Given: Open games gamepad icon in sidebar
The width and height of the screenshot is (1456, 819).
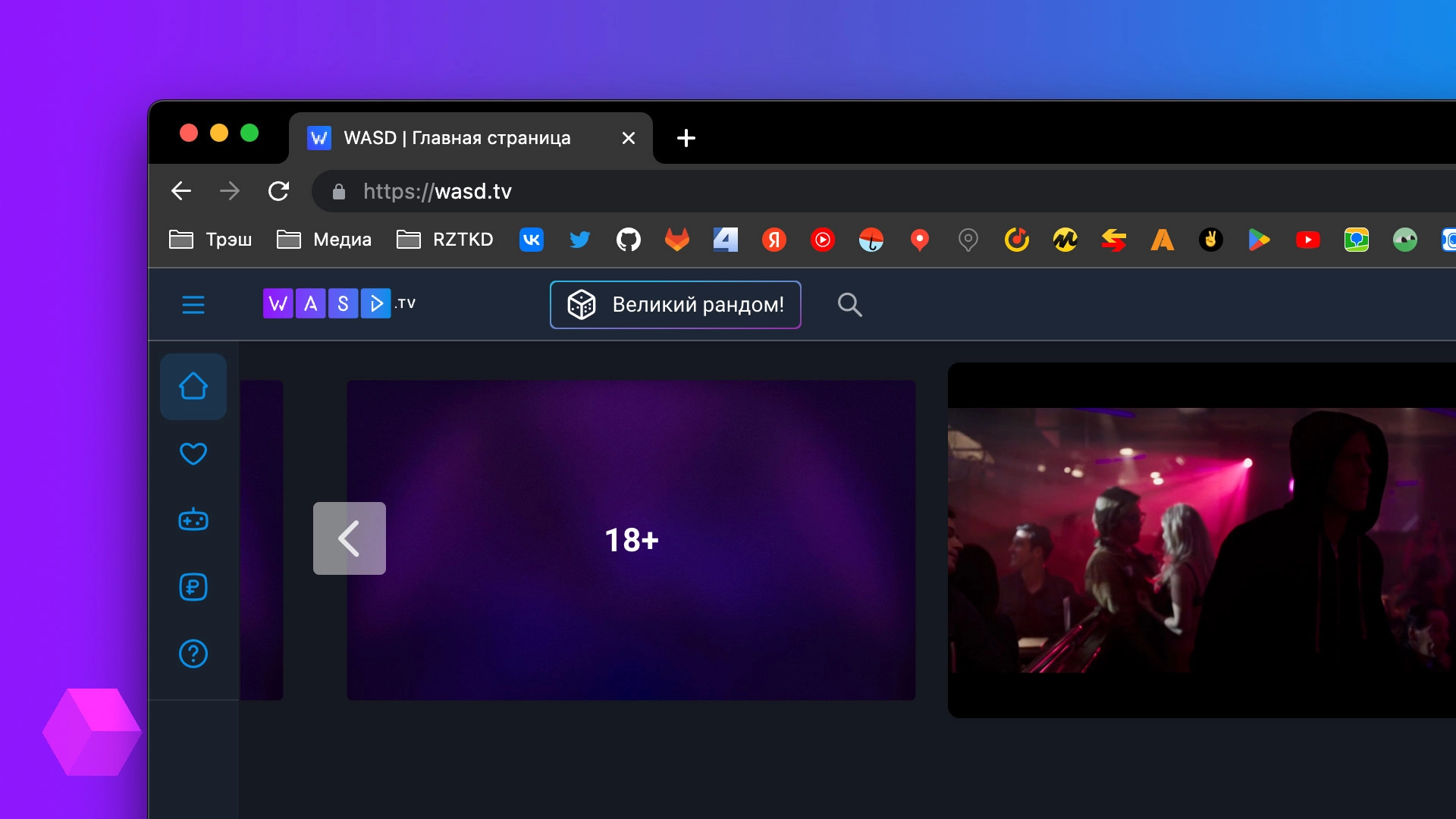Looking at the screenshot, I should (x=193, y=520).
